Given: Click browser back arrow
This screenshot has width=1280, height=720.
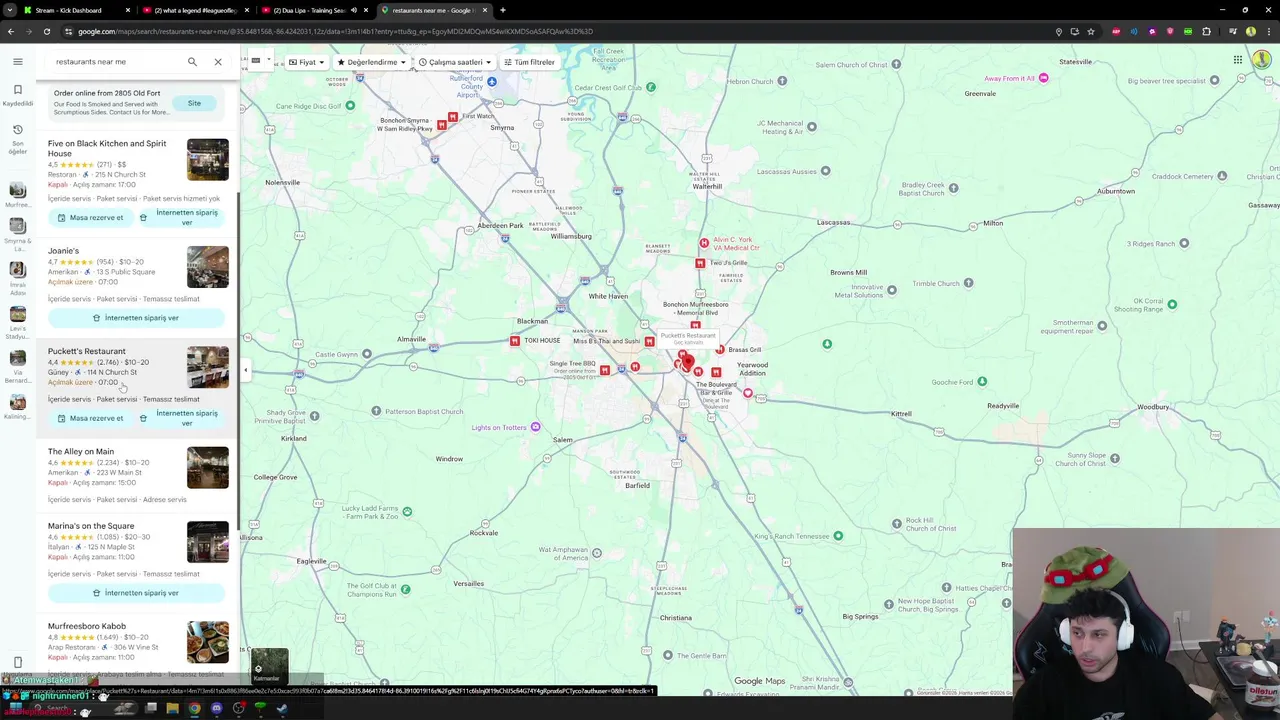Looking at the screenshot, I should point(11,31).
